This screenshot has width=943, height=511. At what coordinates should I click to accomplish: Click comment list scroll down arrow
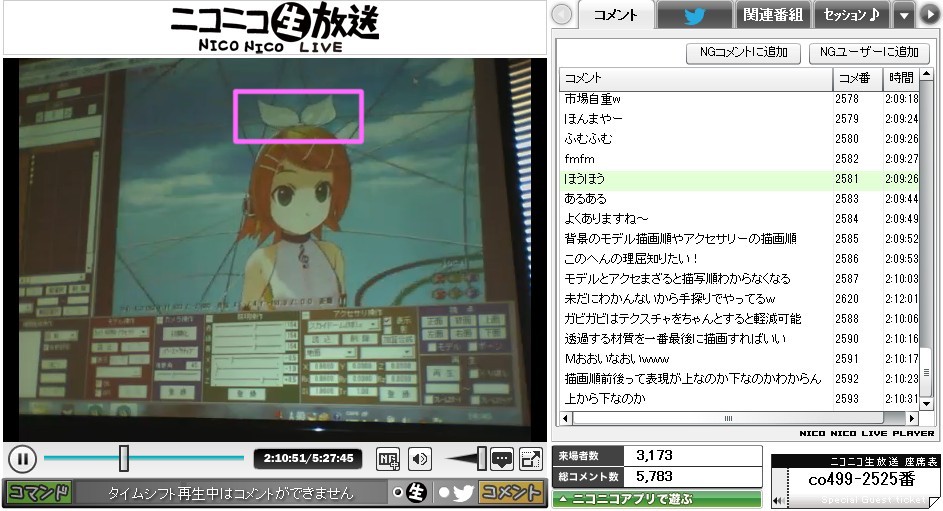click(x=927, y=405)
